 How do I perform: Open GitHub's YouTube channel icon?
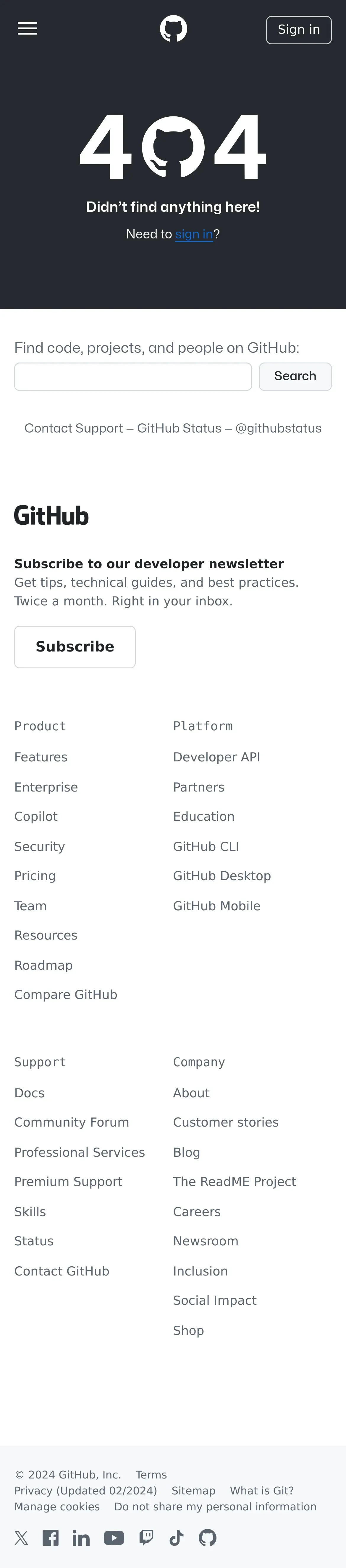point(114,1538)
